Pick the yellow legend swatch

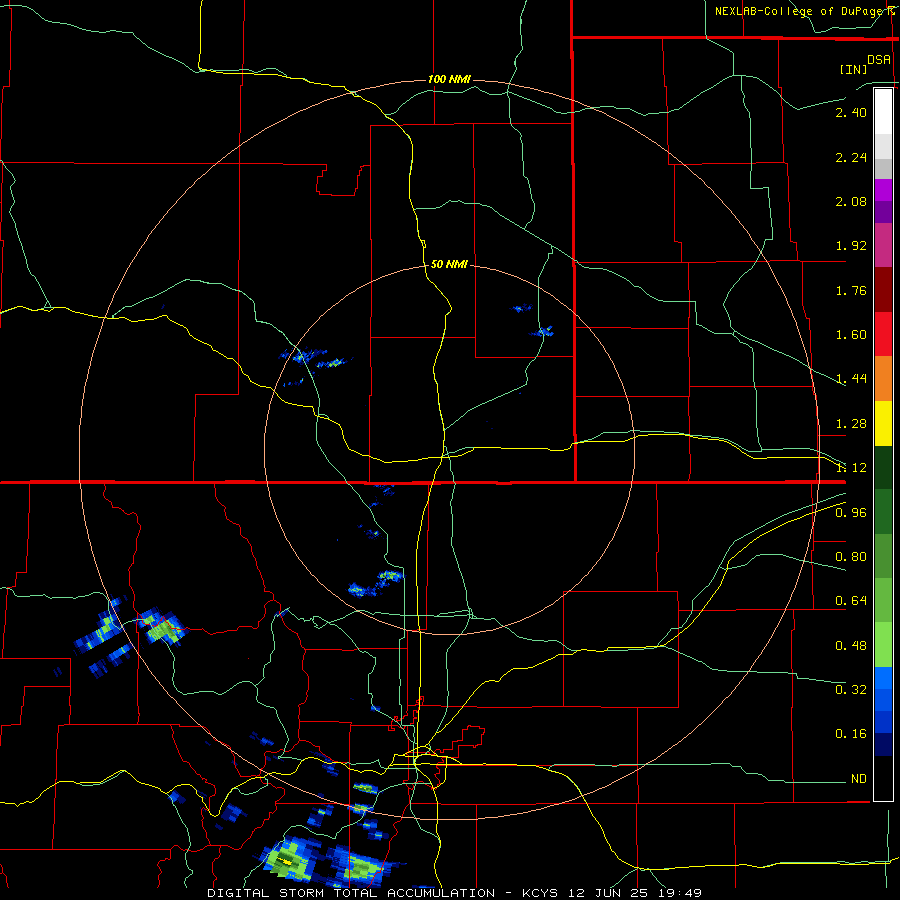tap(883, 423)
